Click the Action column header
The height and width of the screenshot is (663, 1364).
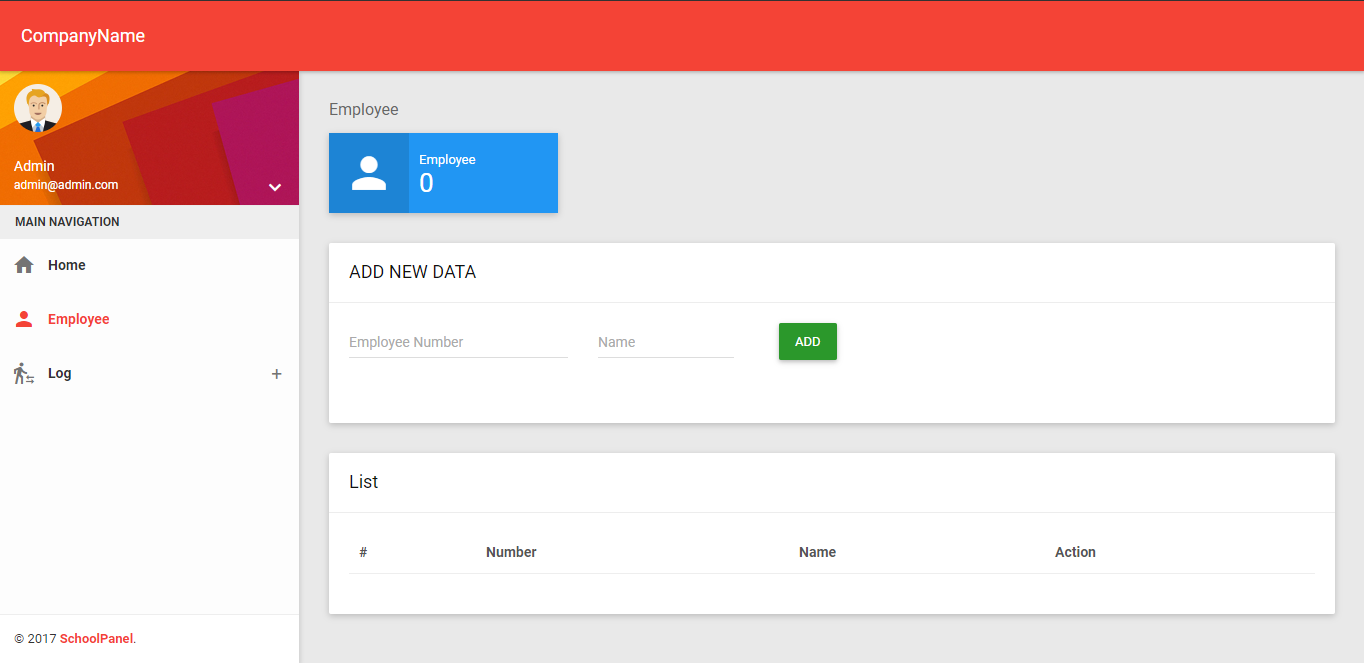point(1074,551)
